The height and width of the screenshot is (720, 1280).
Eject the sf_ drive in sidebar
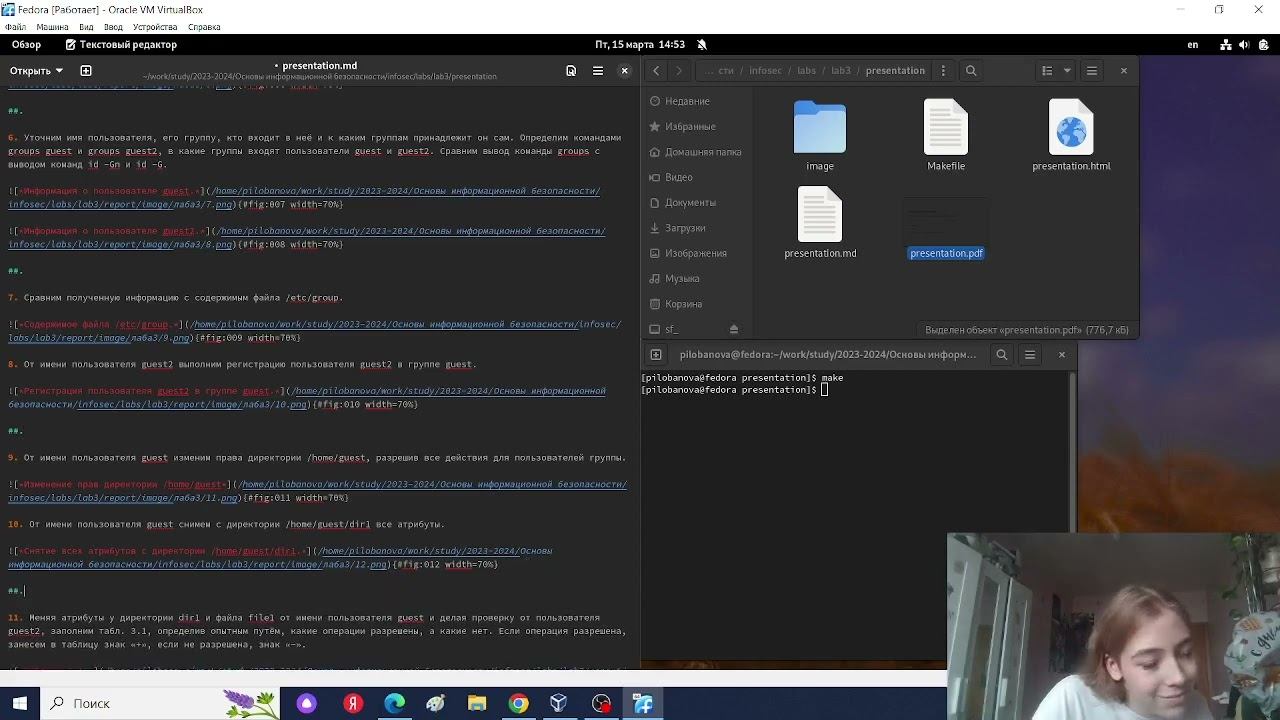pyautogui.click(x=734, y=329)
